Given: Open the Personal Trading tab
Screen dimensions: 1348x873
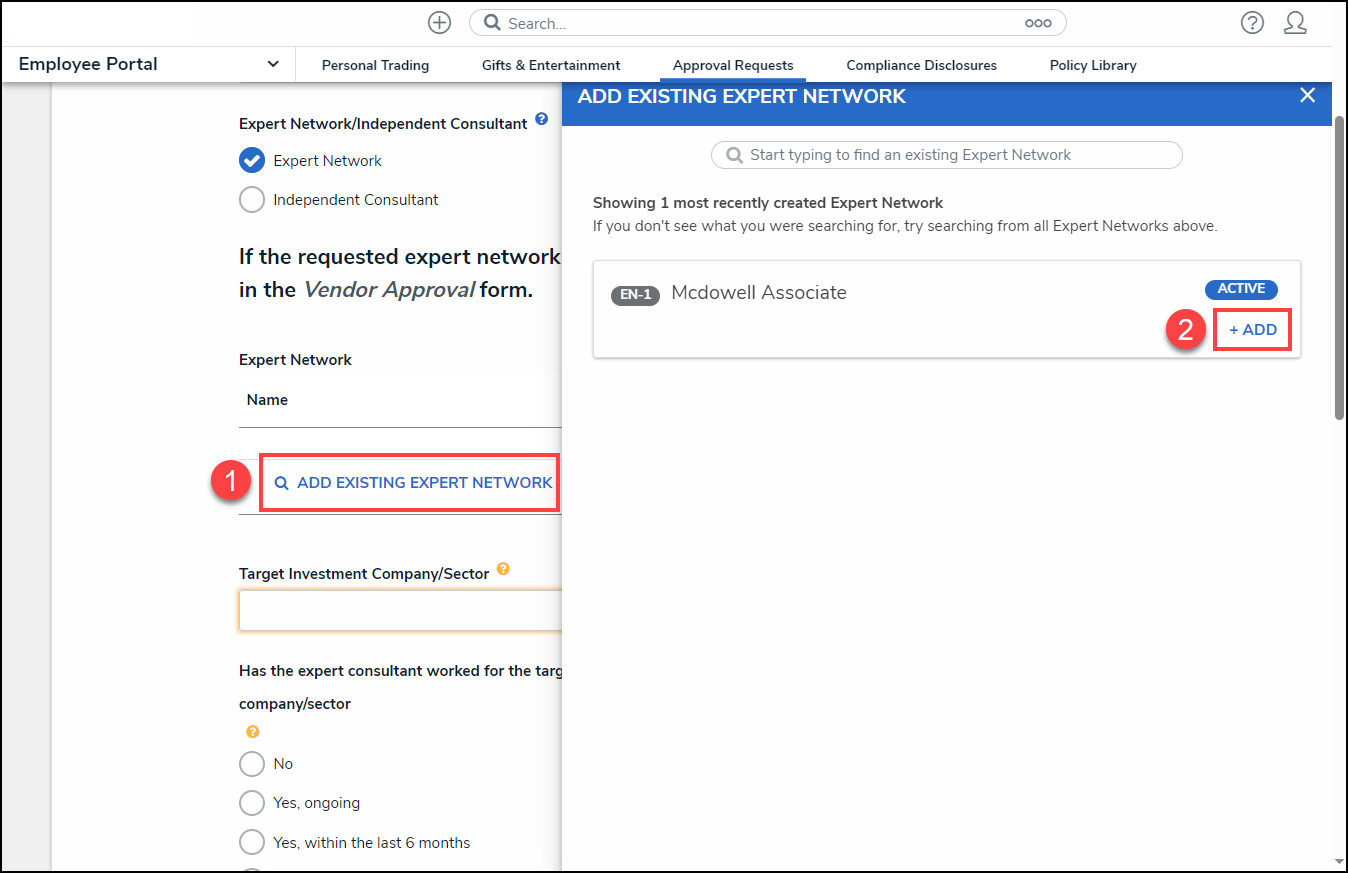Looking at the screenshot, I should [375, 65].
